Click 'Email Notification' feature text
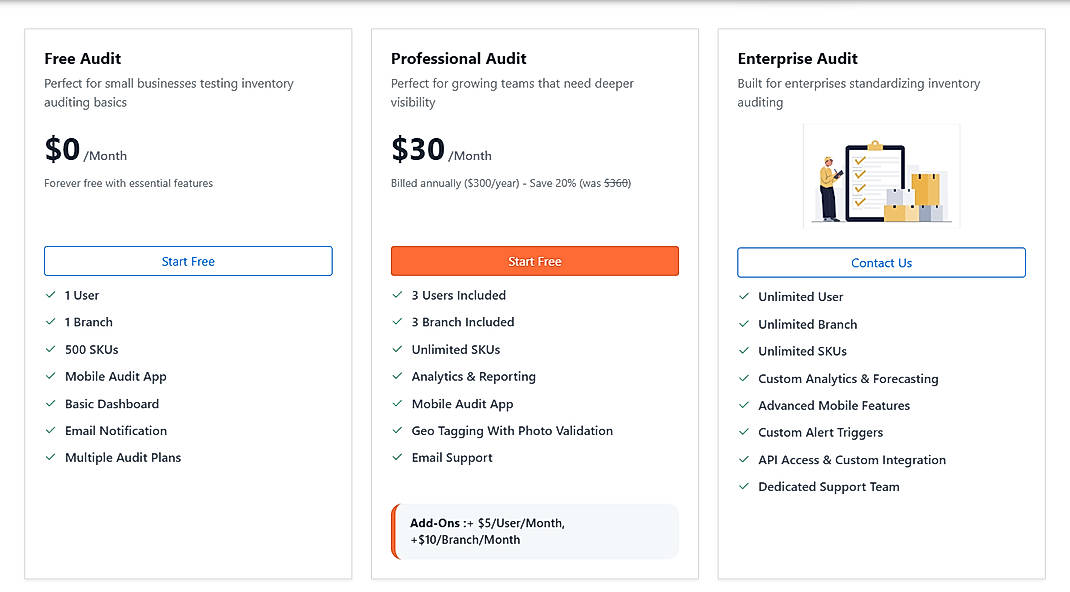 116,430
